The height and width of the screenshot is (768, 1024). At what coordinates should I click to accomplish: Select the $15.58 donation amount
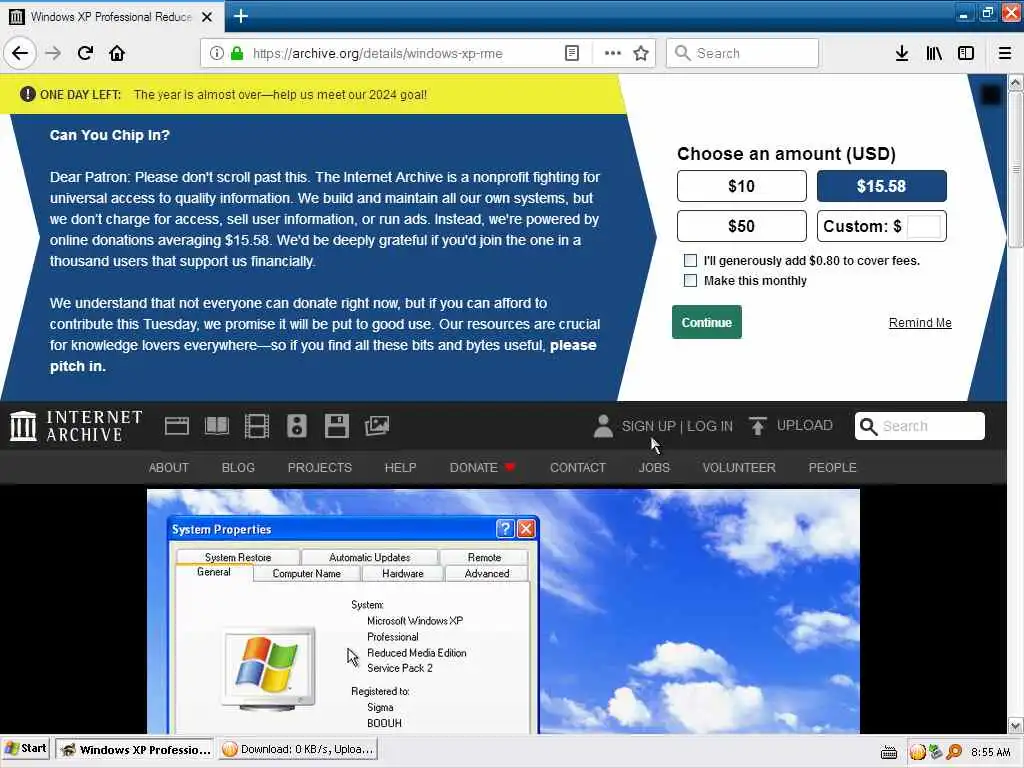(x=881, y=186)
